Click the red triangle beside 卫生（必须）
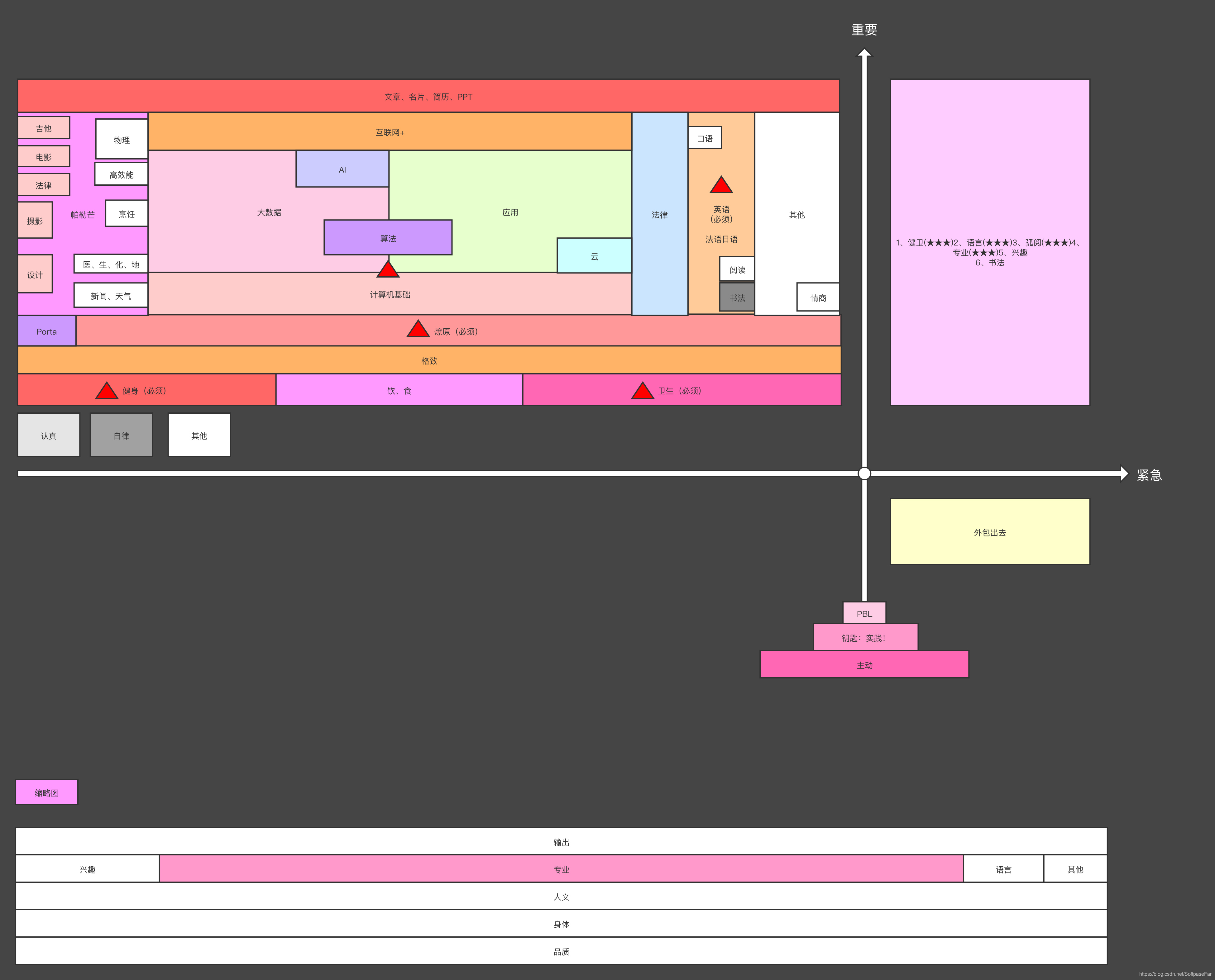 (x=643, y=391)
